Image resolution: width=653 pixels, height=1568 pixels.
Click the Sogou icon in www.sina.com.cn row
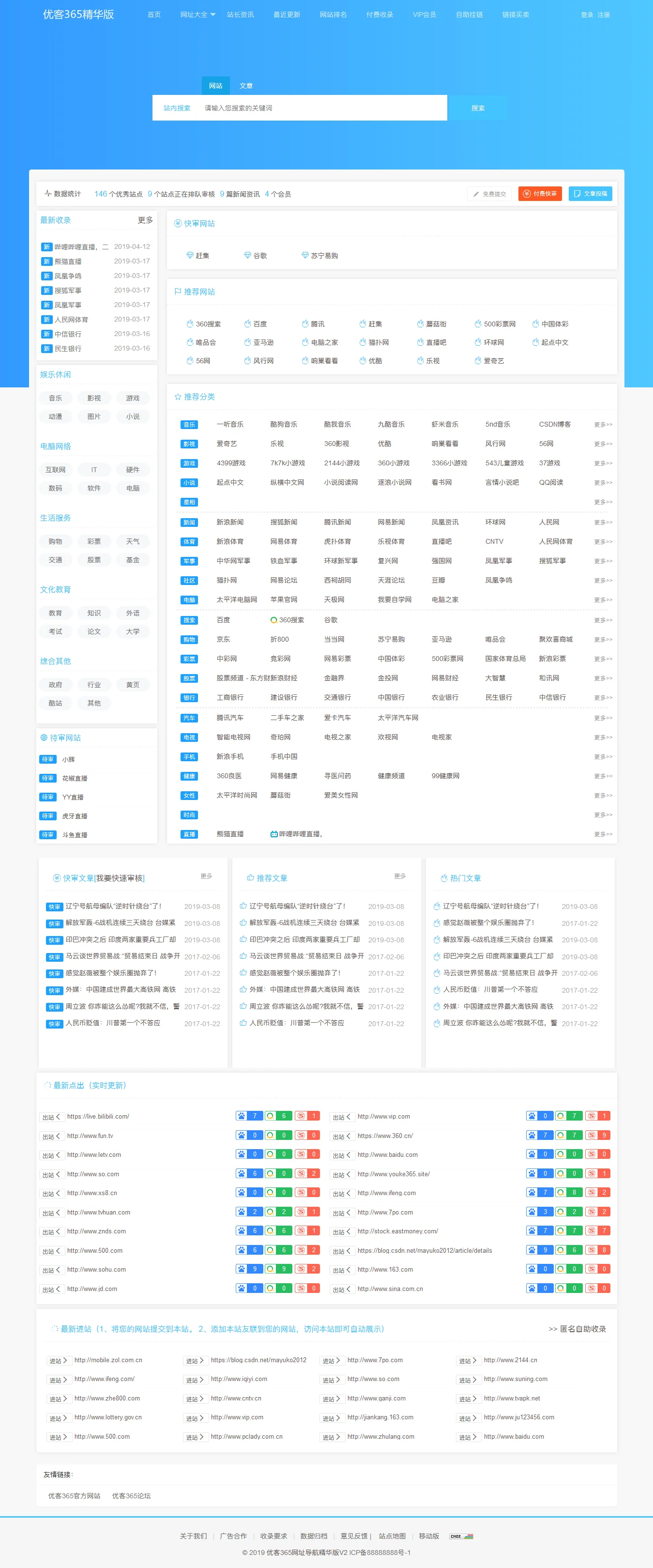tap(591, 1288)
